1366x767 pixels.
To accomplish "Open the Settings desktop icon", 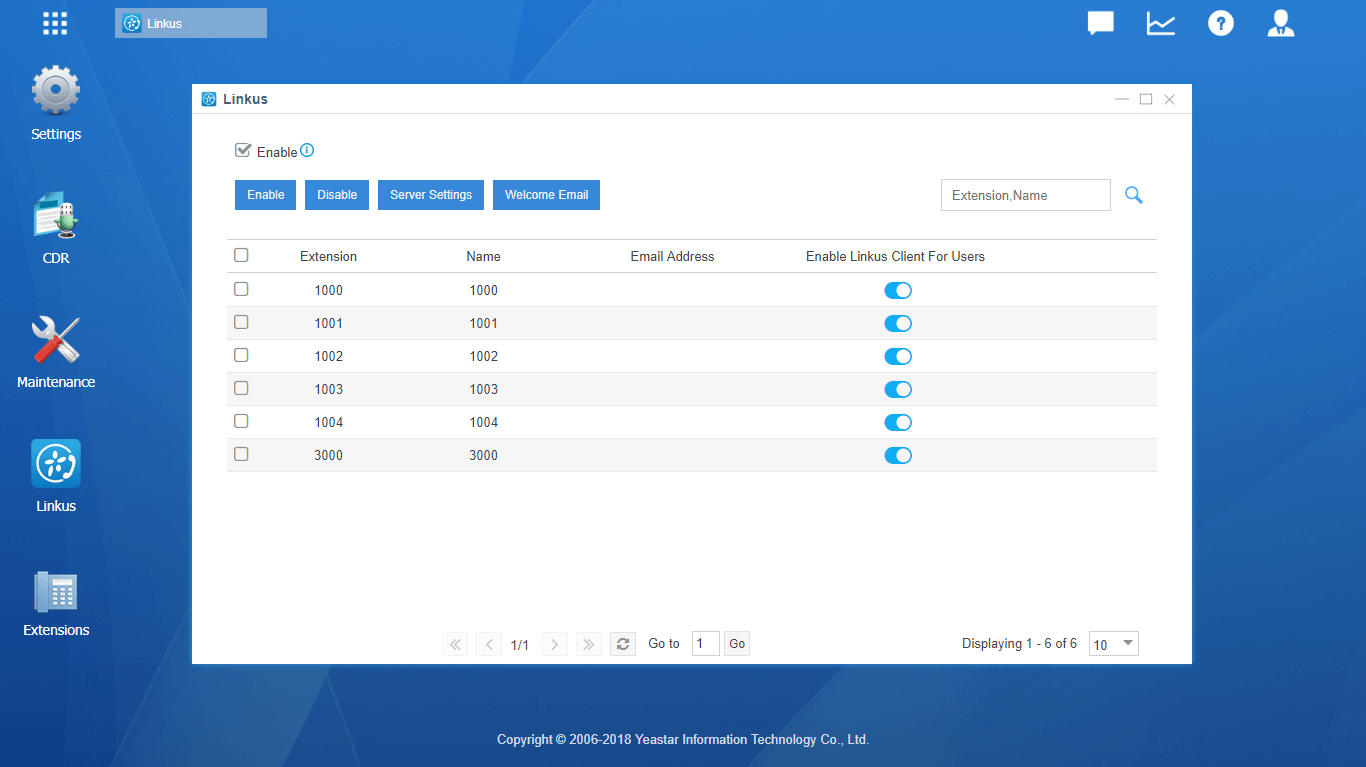I will coord(56,104).
